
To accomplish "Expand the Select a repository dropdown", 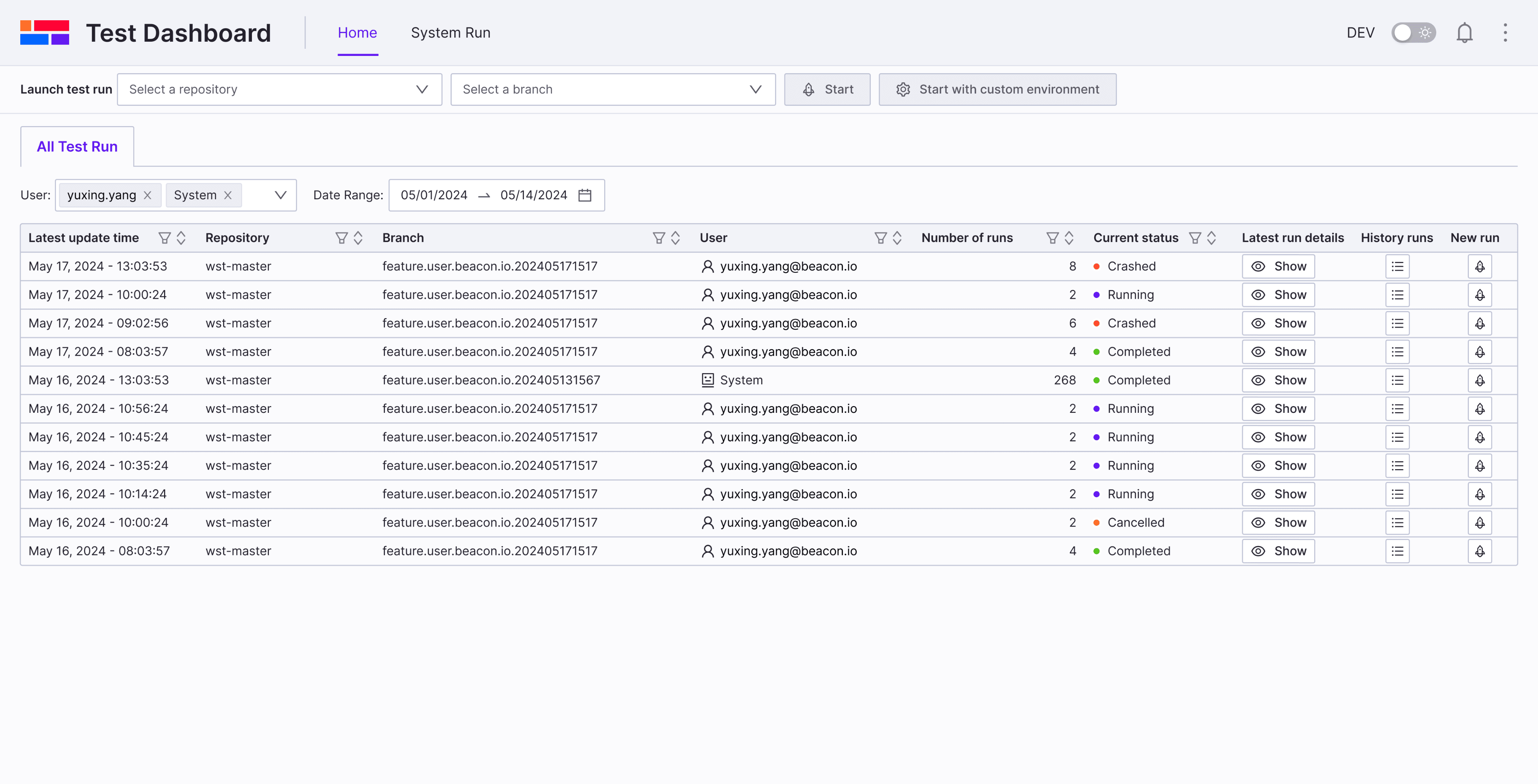I will (x=279, y=89).
